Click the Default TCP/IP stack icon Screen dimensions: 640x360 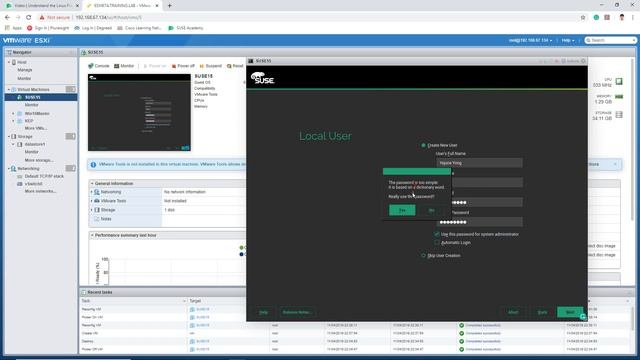20,176
